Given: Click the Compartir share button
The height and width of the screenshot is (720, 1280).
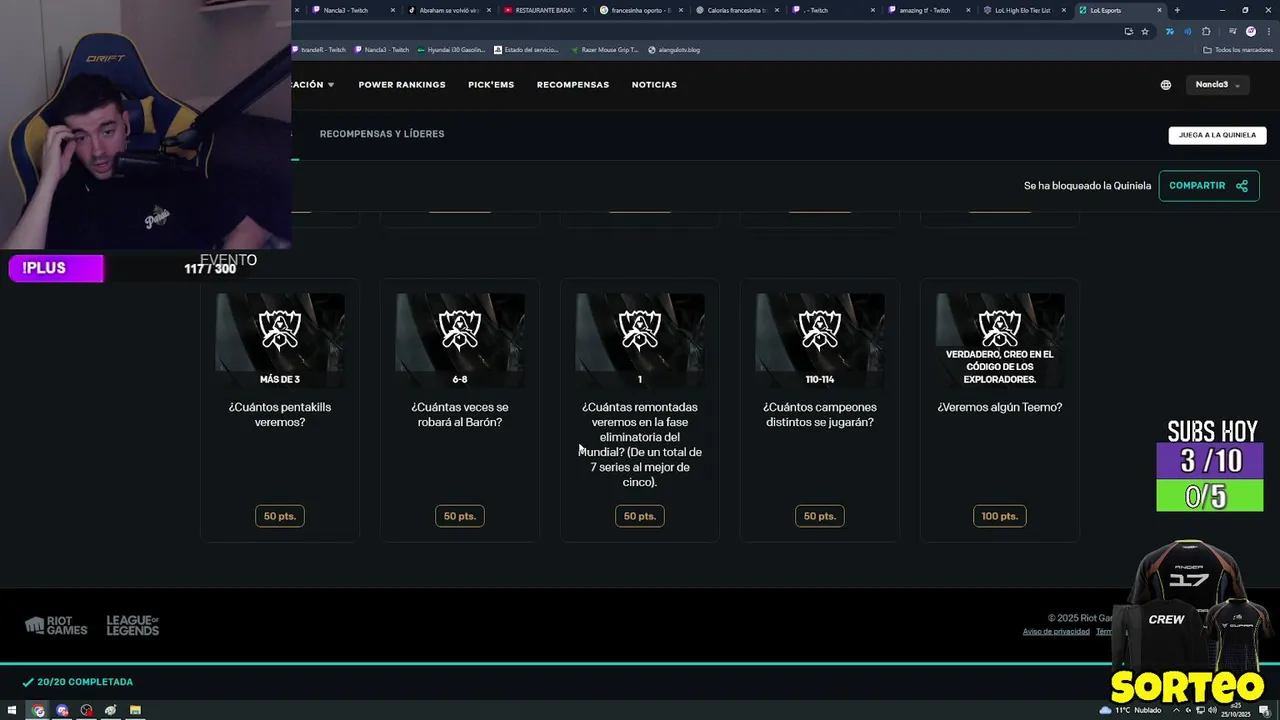Looking at the screenshot, I should (x=1209, y=185).
